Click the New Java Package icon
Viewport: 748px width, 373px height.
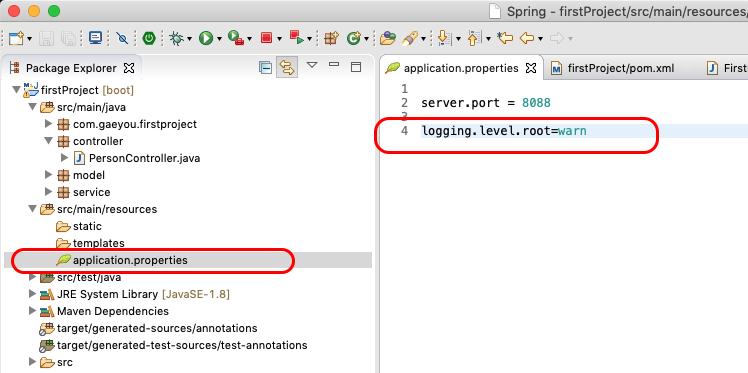tap(331, 38)
